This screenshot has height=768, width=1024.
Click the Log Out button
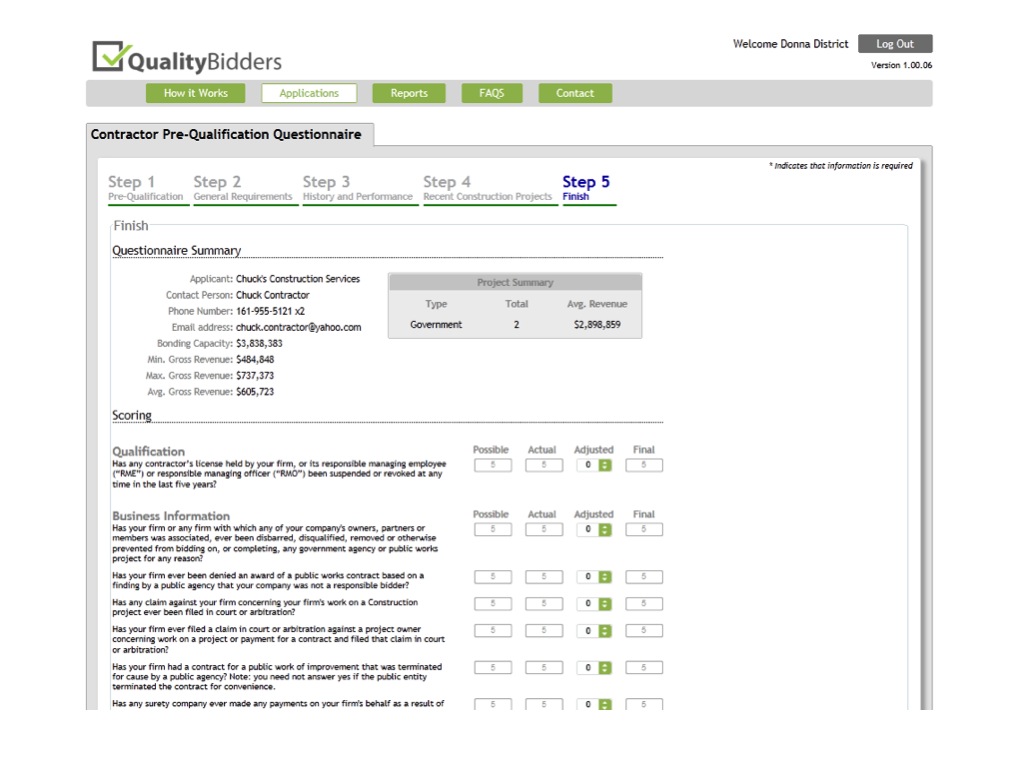click(896, 43)
